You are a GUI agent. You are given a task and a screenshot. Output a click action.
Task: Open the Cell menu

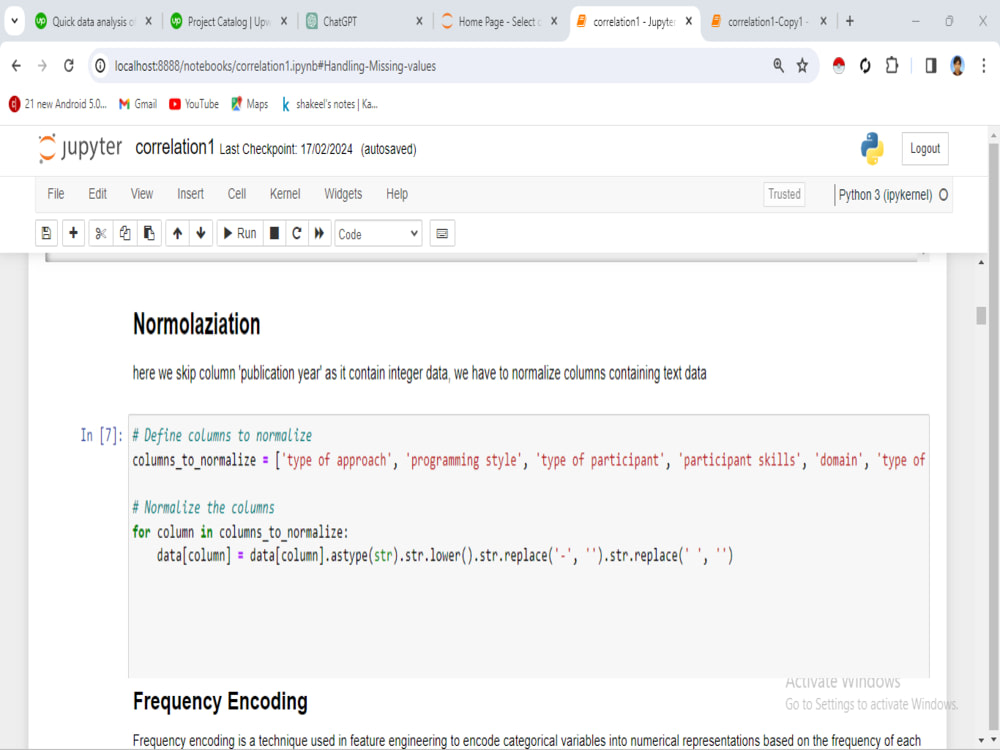(x=236, y=194)
